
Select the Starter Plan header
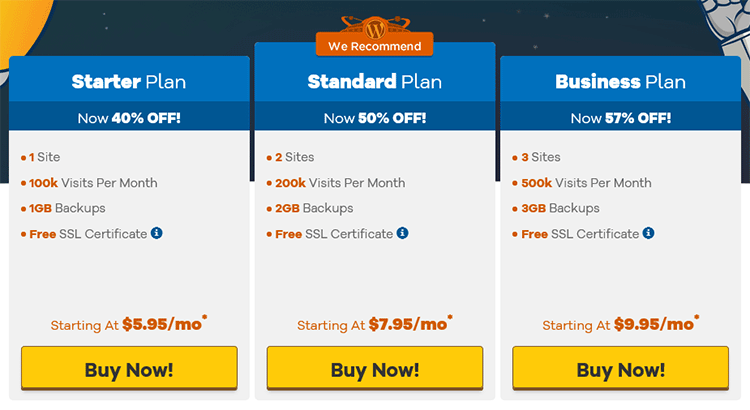coord(129,81)
